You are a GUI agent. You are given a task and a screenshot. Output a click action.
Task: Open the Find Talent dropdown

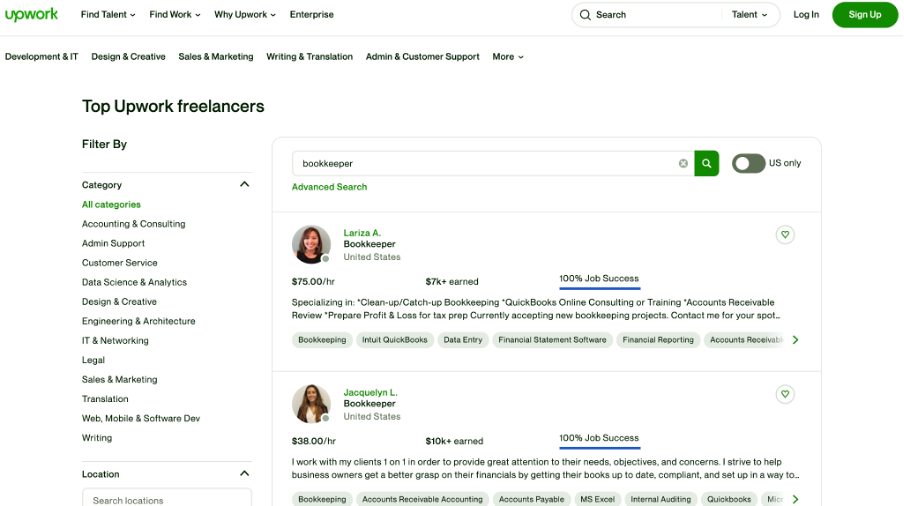(108, 14)
